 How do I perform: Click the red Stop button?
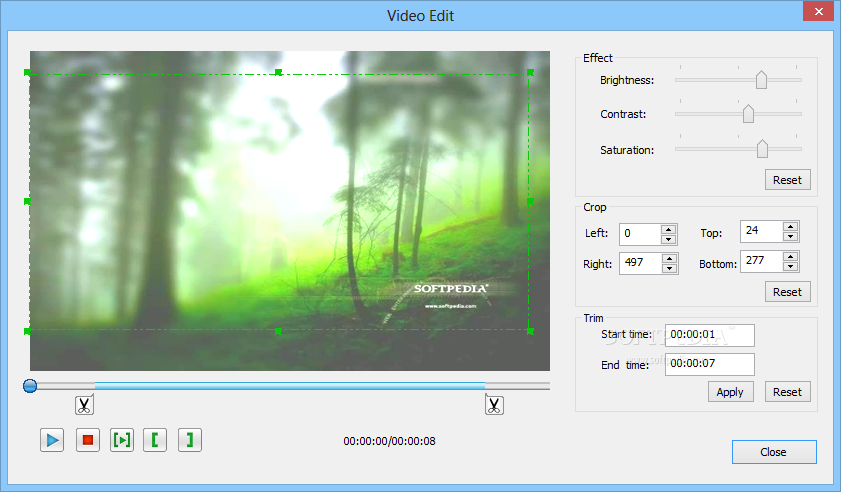click(87, 440)
